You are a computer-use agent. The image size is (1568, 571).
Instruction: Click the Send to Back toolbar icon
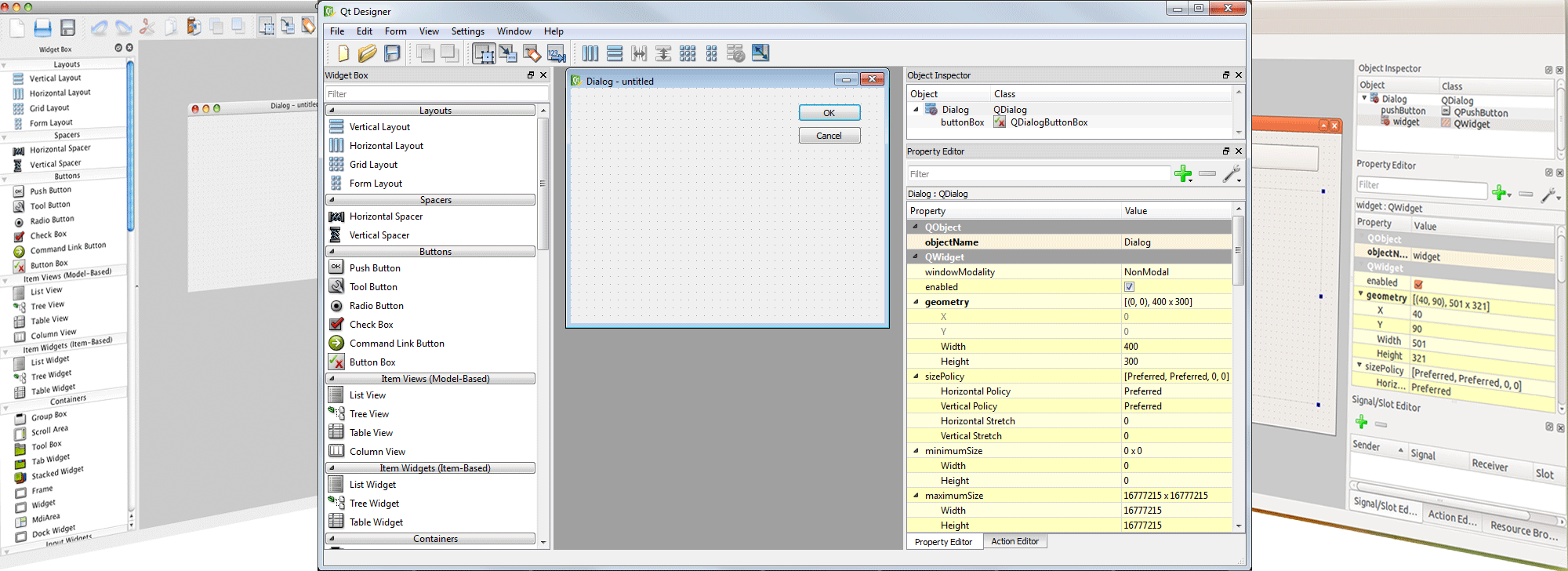tap(425, 53)
